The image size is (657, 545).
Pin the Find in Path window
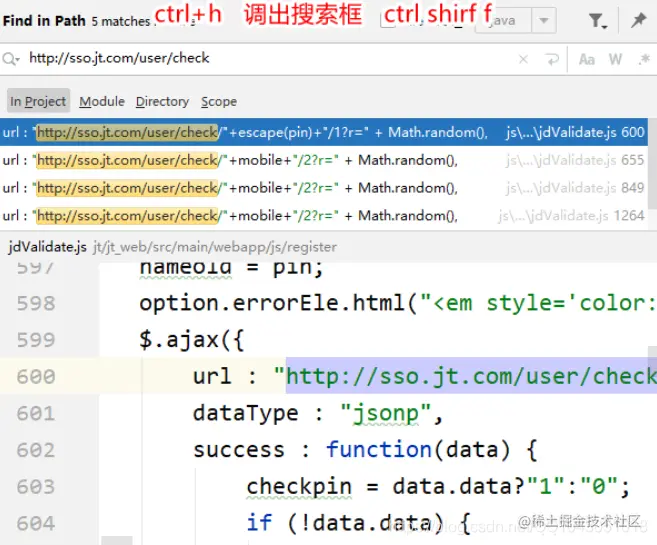tap(638, 20)
